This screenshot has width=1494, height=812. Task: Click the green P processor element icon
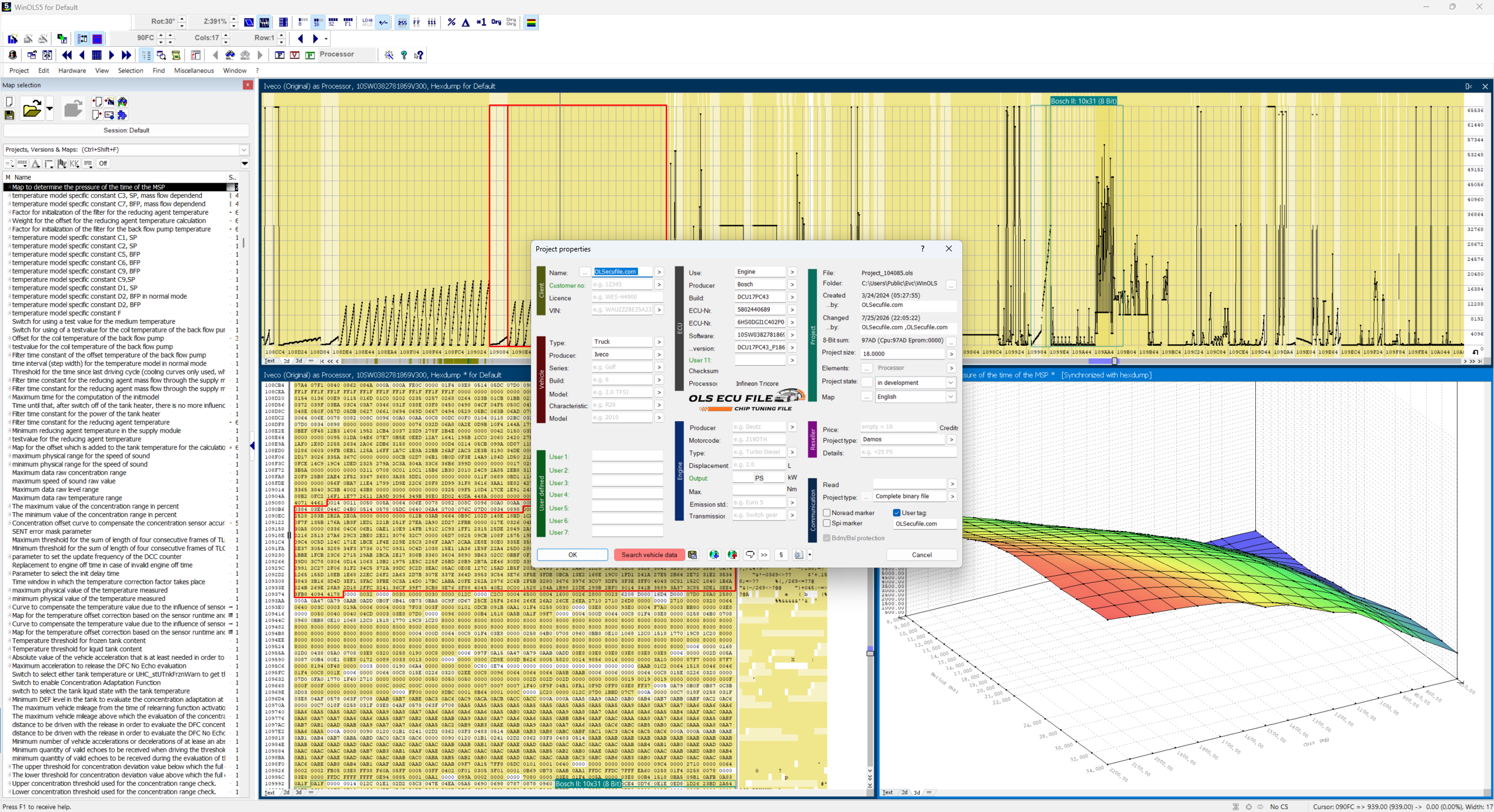click(x=310, y=55)
